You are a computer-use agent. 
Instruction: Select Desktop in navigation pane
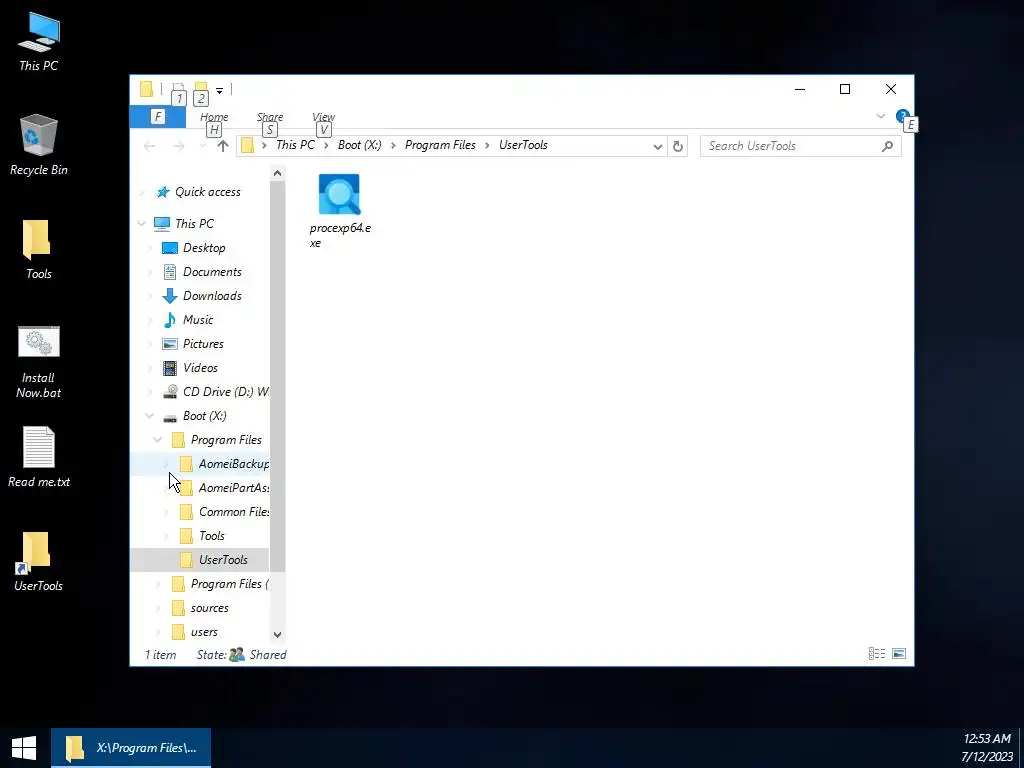(x=204, y=248)
